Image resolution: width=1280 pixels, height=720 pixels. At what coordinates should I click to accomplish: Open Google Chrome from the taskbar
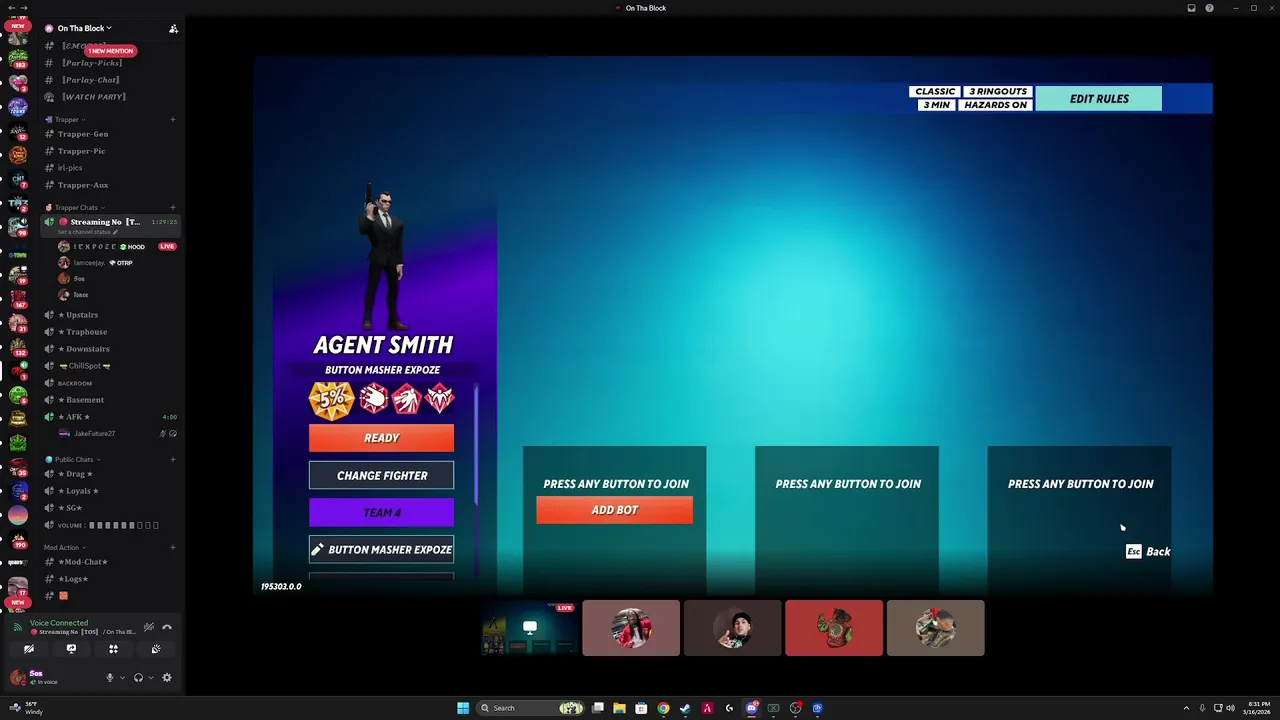(663, 708)
